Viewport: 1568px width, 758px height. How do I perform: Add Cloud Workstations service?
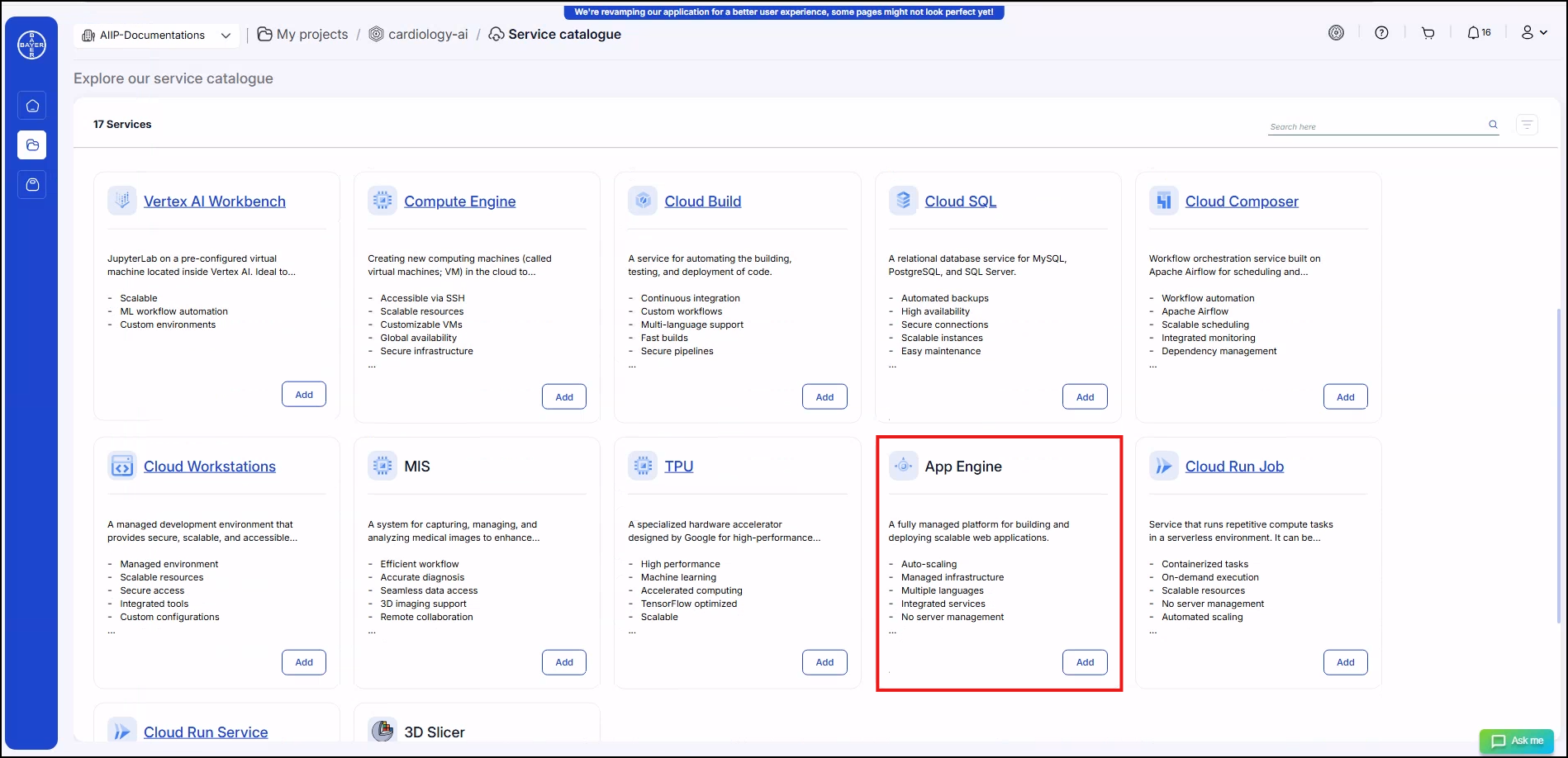pos(304,662)
